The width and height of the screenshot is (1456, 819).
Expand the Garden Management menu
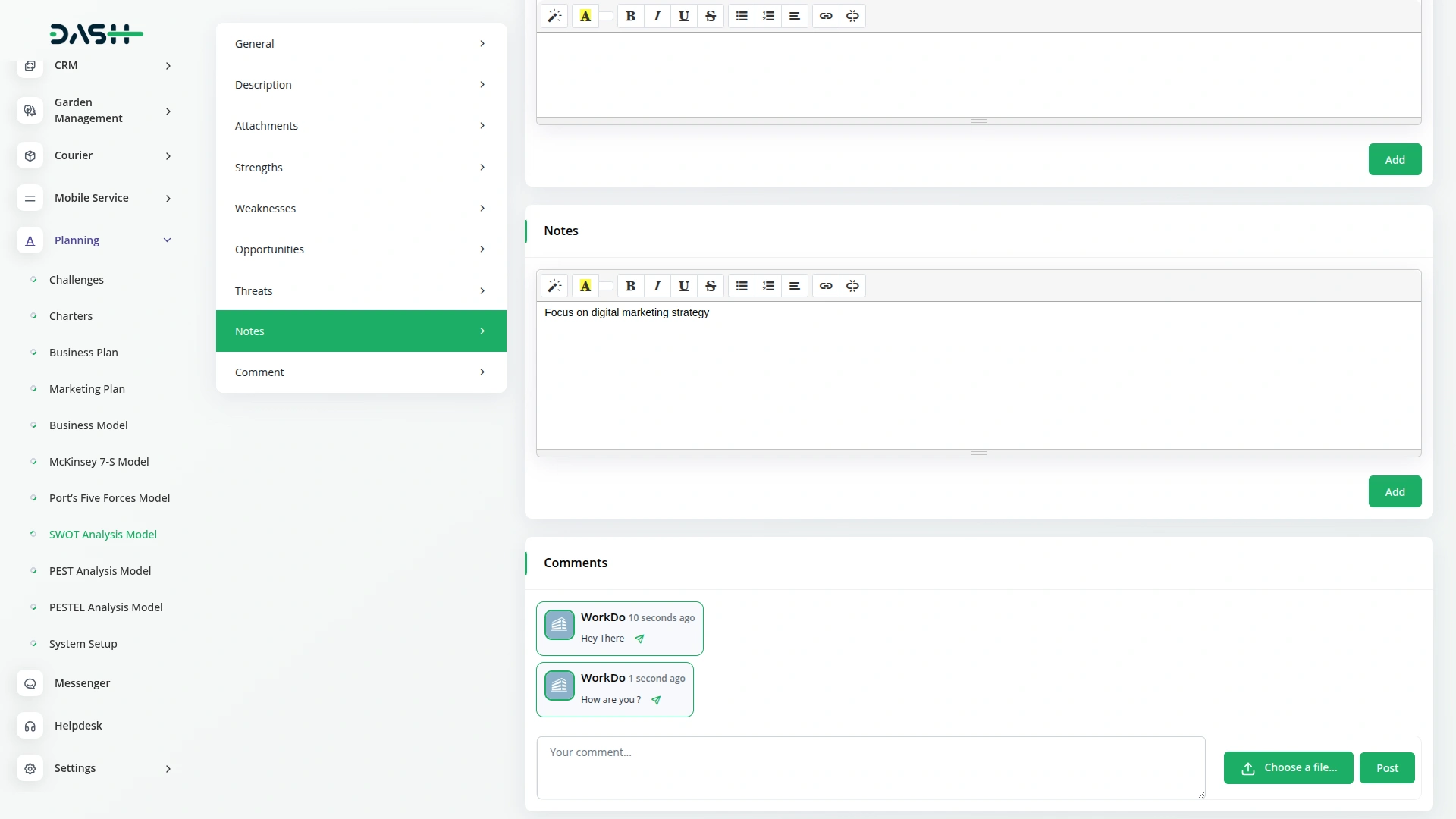coord(168,111)
